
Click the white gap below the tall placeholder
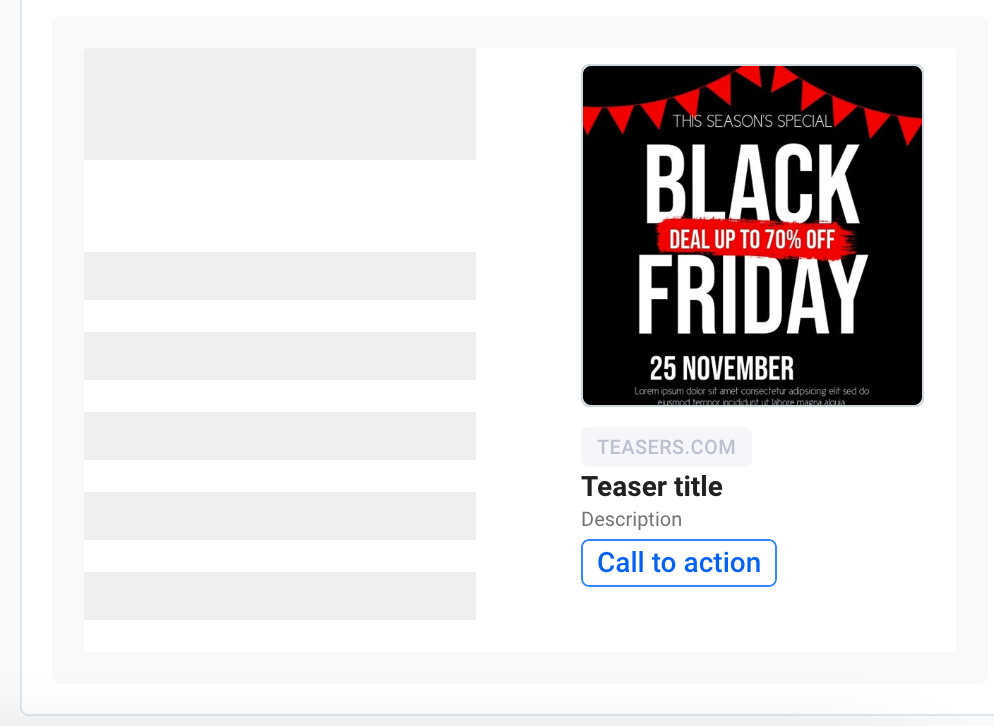click(280, 205)
